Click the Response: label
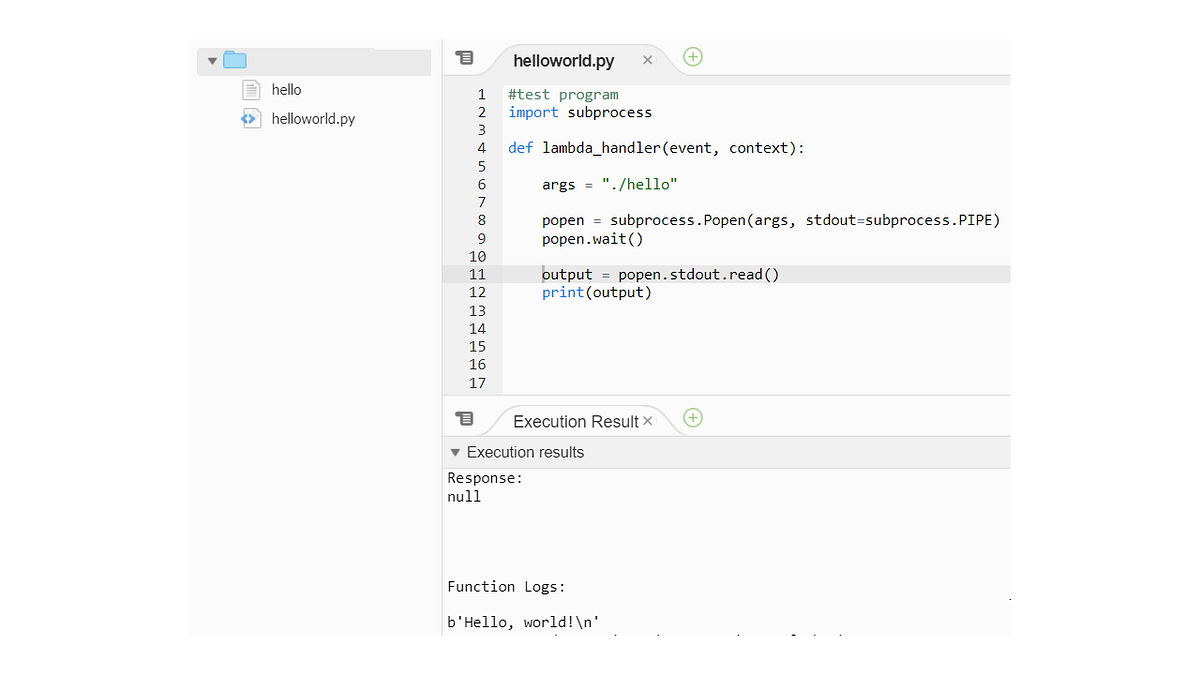Image resolution: width=1200 pixels, height=675 pixels. pos(485,478)
